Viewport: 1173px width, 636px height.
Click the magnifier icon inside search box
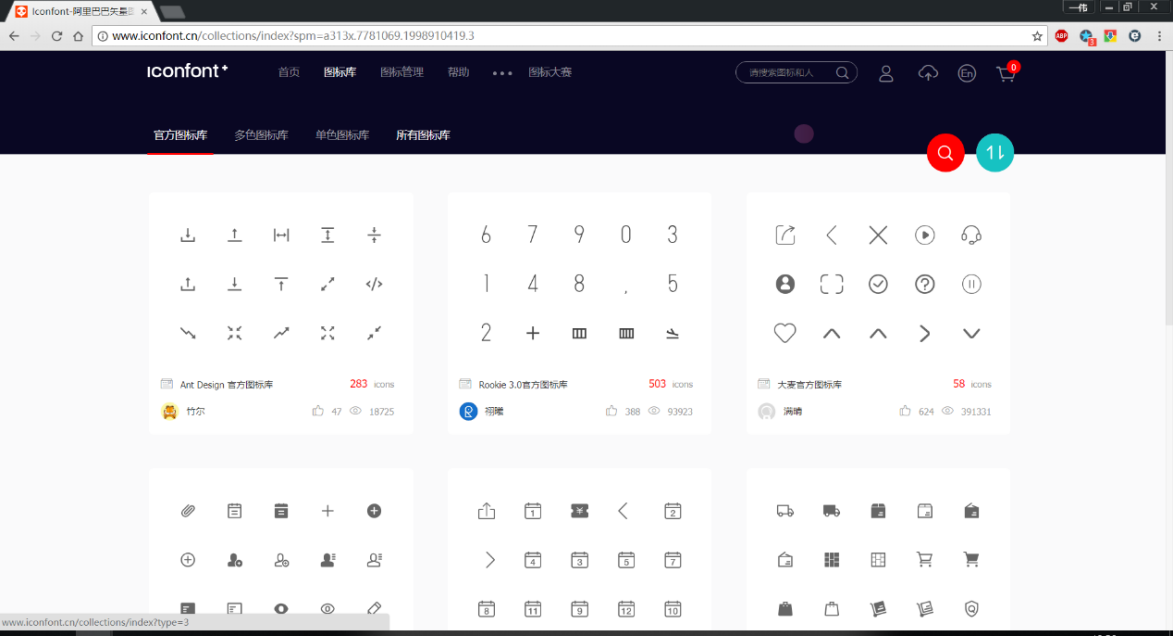point(842,73)
